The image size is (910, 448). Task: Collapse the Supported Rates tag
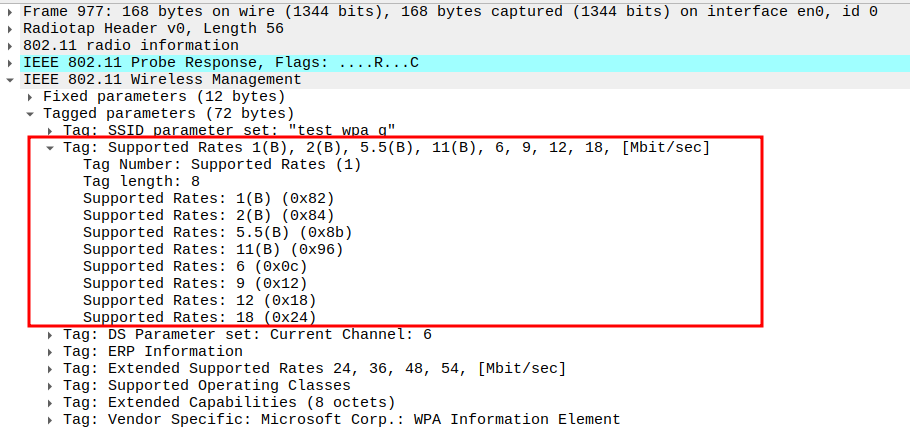tap(51, 147)
